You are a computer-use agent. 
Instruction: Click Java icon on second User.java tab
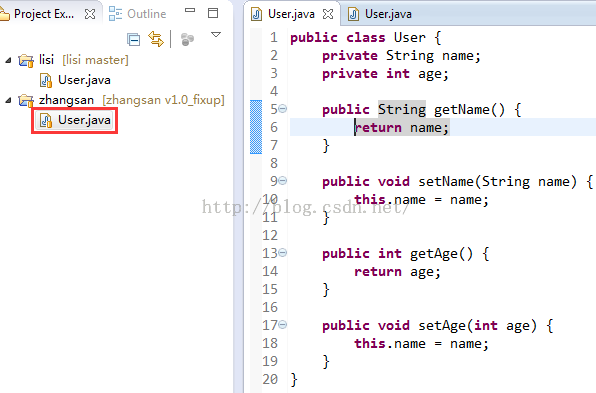click(x=353, y=14)
